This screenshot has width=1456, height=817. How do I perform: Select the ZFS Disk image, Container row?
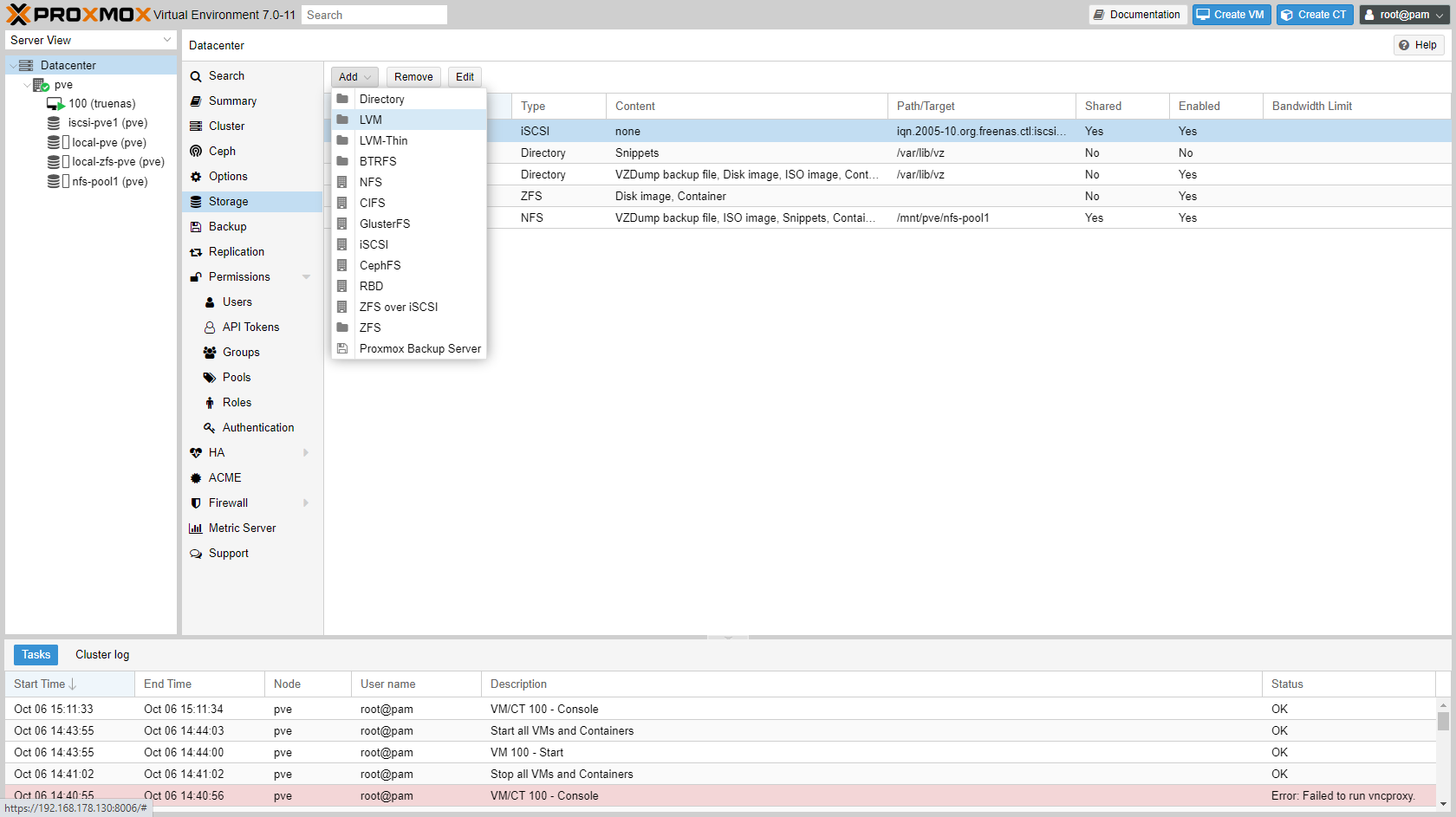pyautogui.click(x=888, y=197)
